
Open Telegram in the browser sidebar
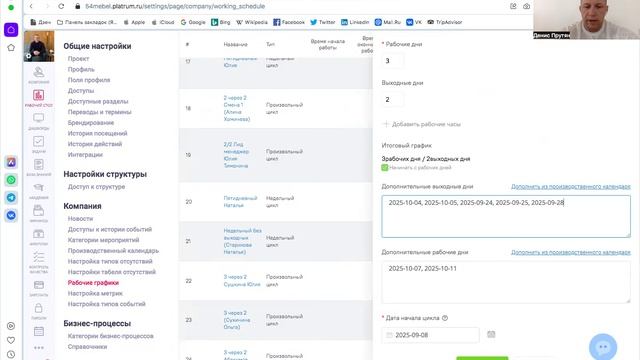point(11,198)
